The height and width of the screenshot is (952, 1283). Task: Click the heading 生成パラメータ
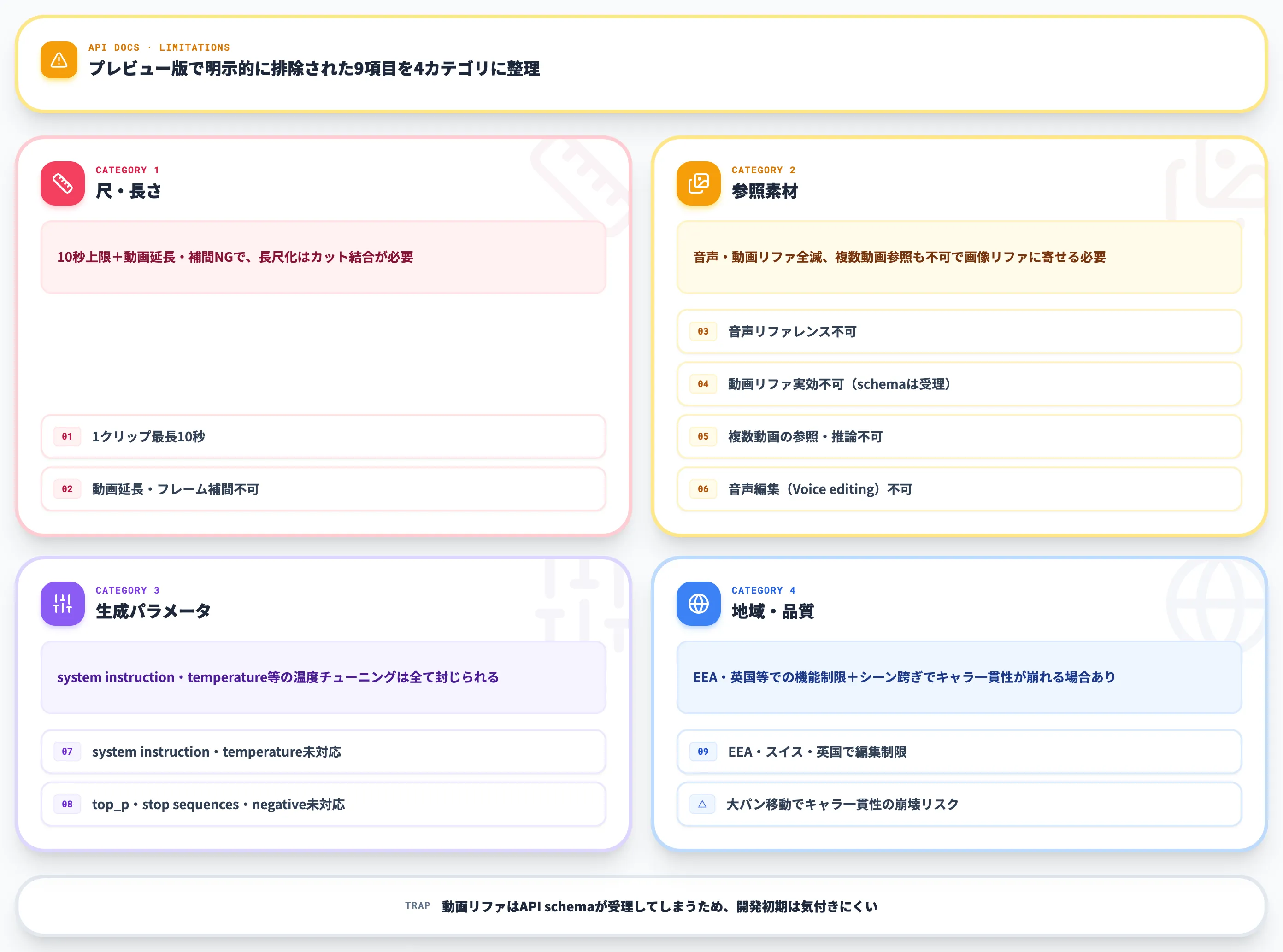153,611
